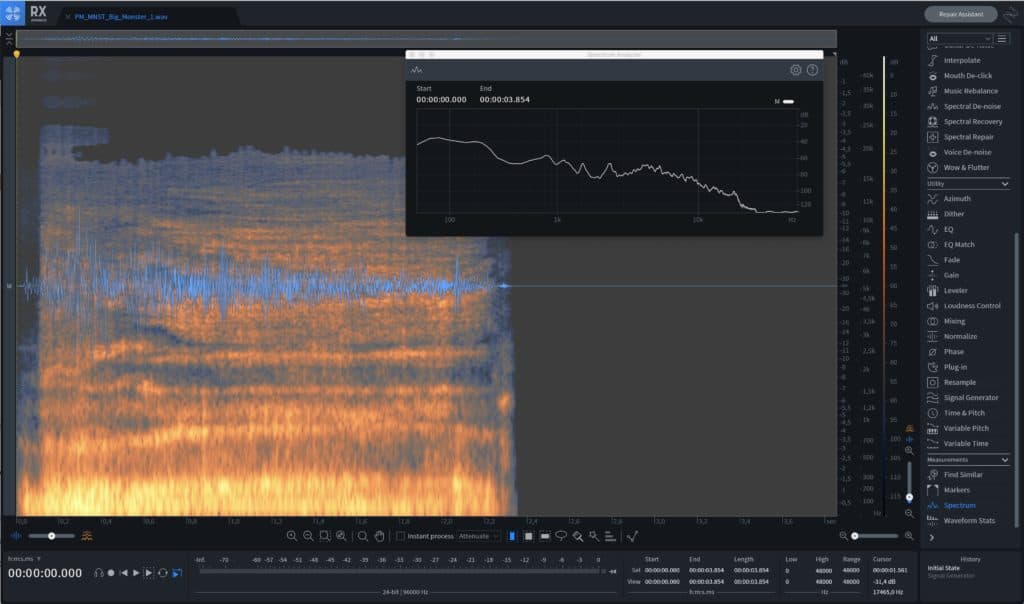This screenshot has width=1024, height=604.
Task: Open the Variable Time module
Action: (966, 444)
